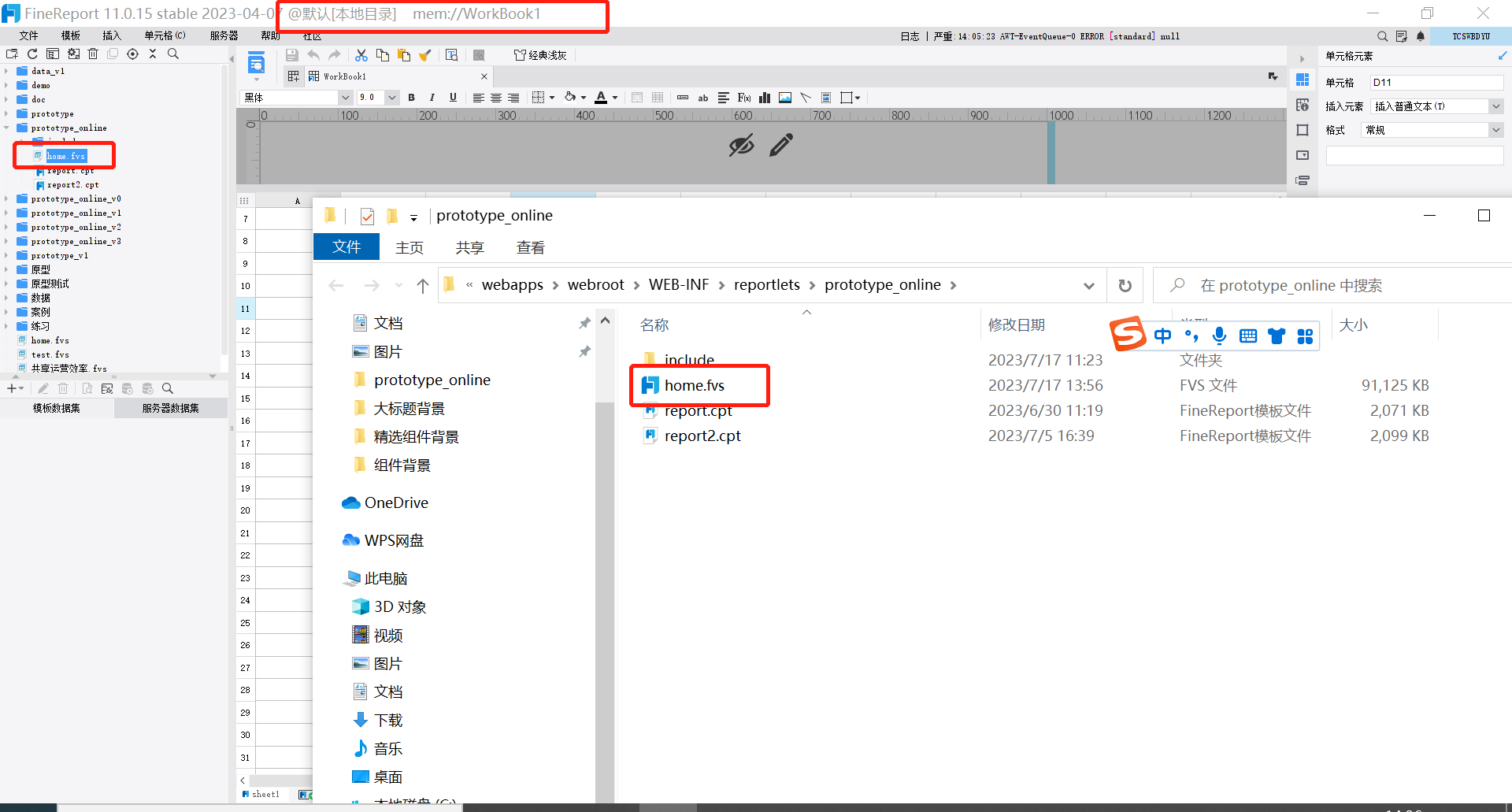The height and width of the screenshot is (812, 1512).
Task: Align cell text to the left
Action: 478,98
